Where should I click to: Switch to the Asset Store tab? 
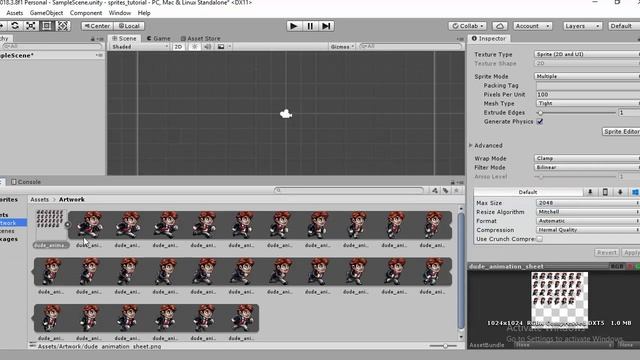click(x=200, y=38)
